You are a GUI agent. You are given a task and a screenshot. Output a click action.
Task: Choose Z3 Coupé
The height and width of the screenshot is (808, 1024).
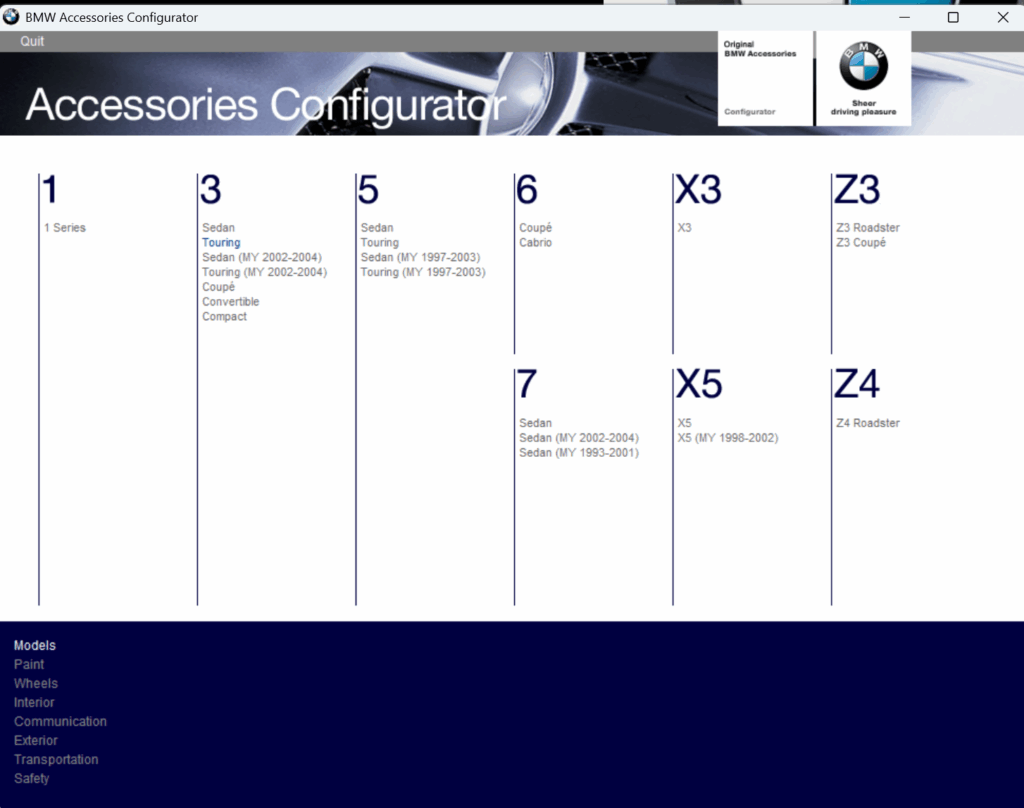tap(861, 242)
